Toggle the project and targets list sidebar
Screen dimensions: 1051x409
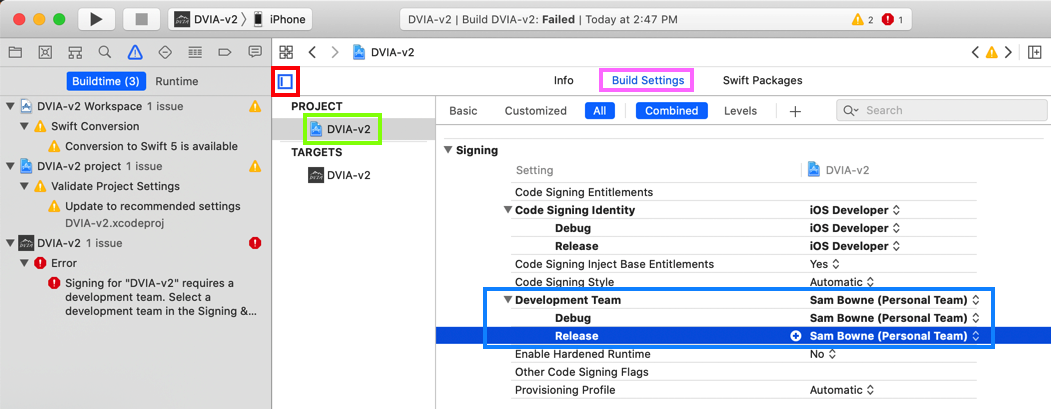285,81
